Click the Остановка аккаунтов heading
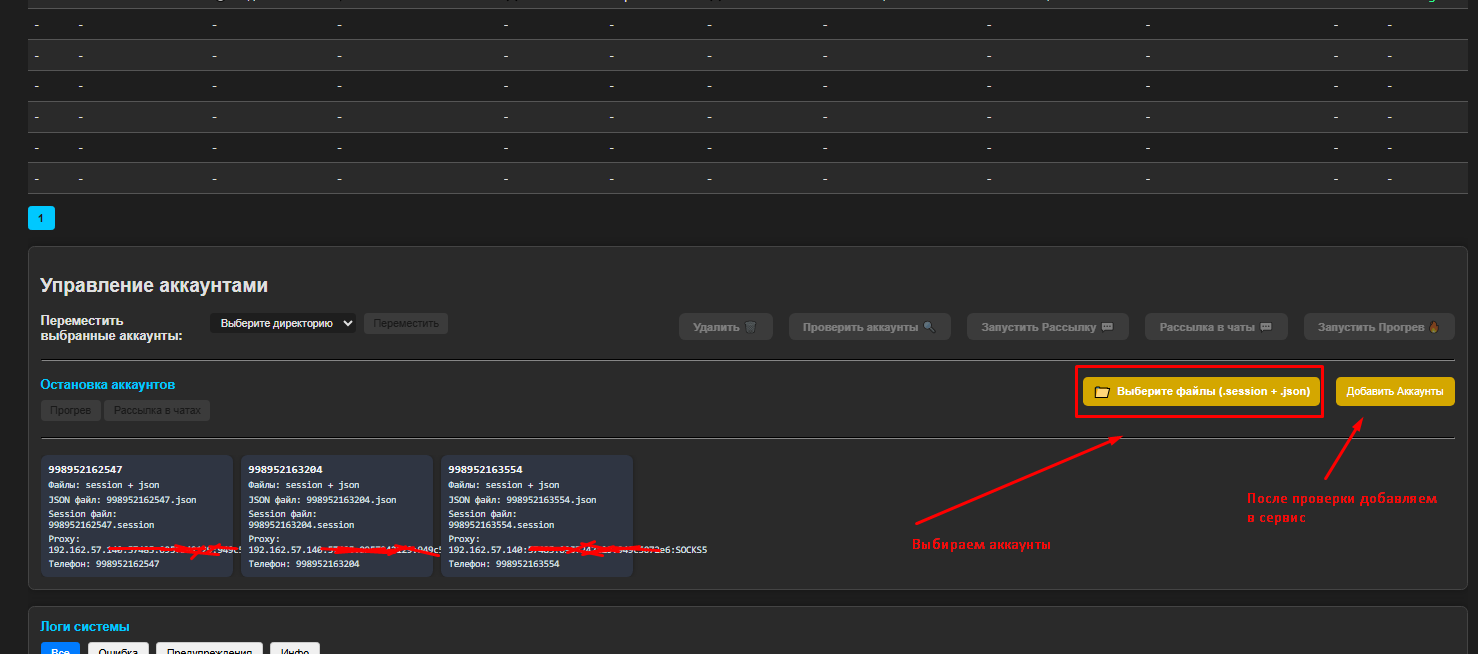The width and height of the screenshot is (1478, 654). (x=108, y=384)
